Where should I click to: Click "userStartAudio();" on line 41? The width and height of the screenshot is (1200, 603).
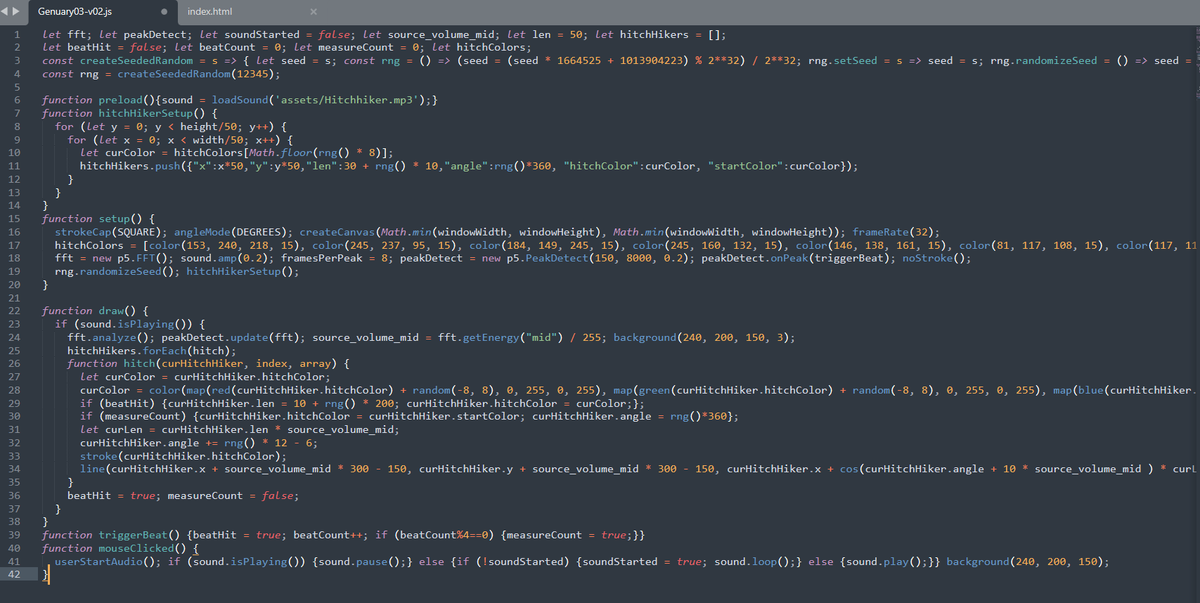click(x=108, y=561)
